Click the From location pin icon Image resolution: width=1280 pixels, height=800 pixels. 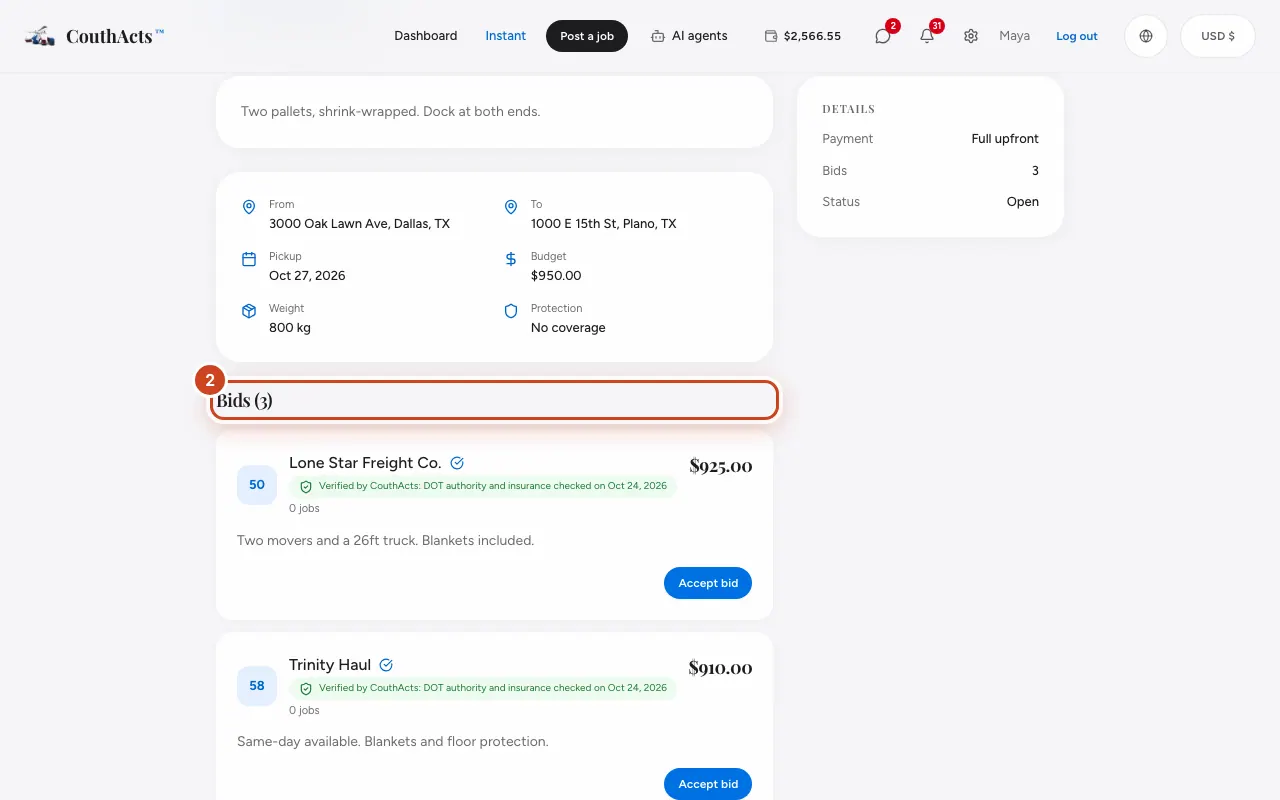(249, 207)
